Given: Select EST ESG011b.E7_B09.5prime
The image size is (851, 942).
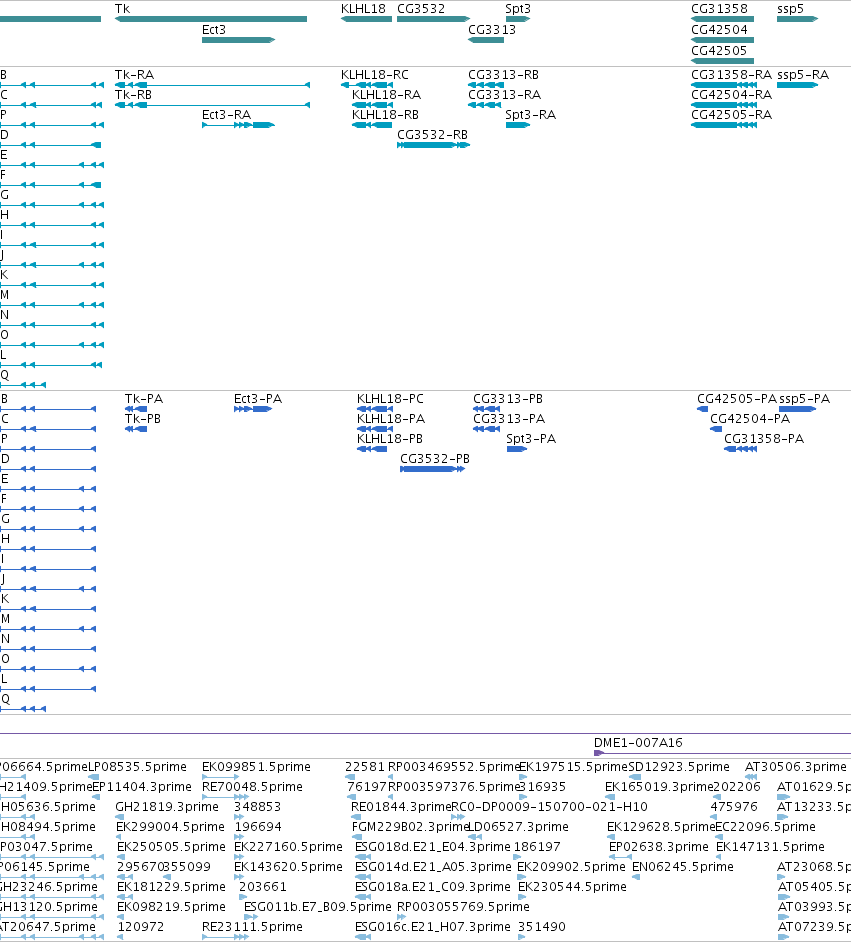Looking at the screenshot, I should coord(251,917).
